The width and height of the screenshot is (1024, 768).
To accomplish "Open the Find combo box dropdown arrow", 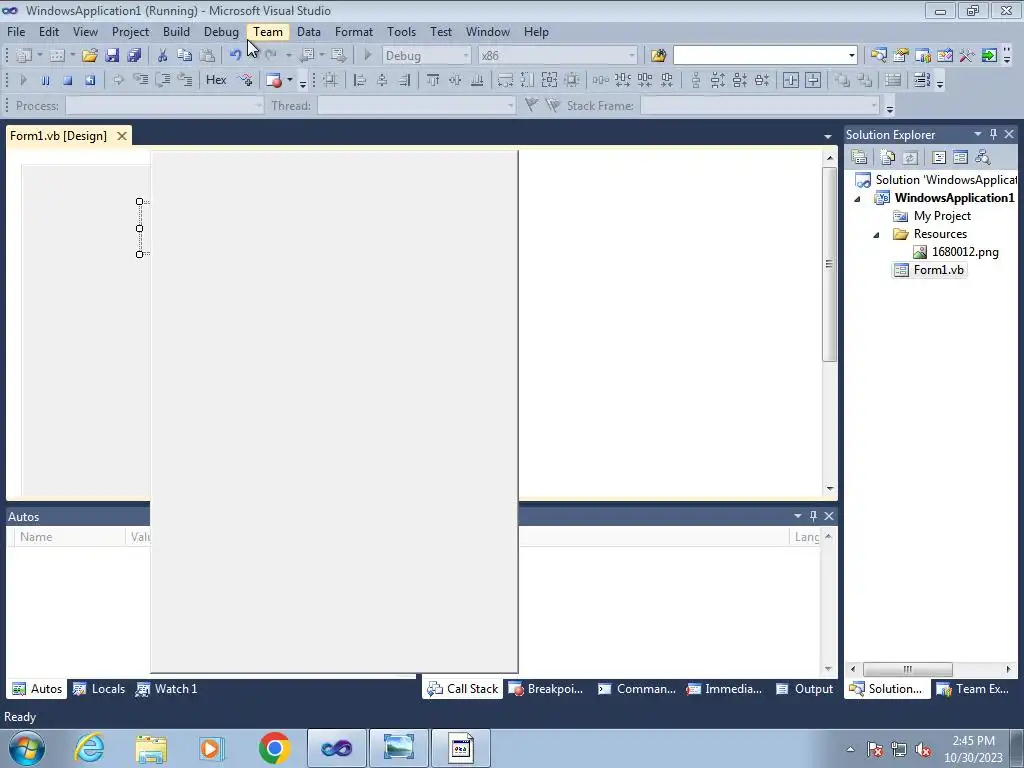I will click(852, 56).
